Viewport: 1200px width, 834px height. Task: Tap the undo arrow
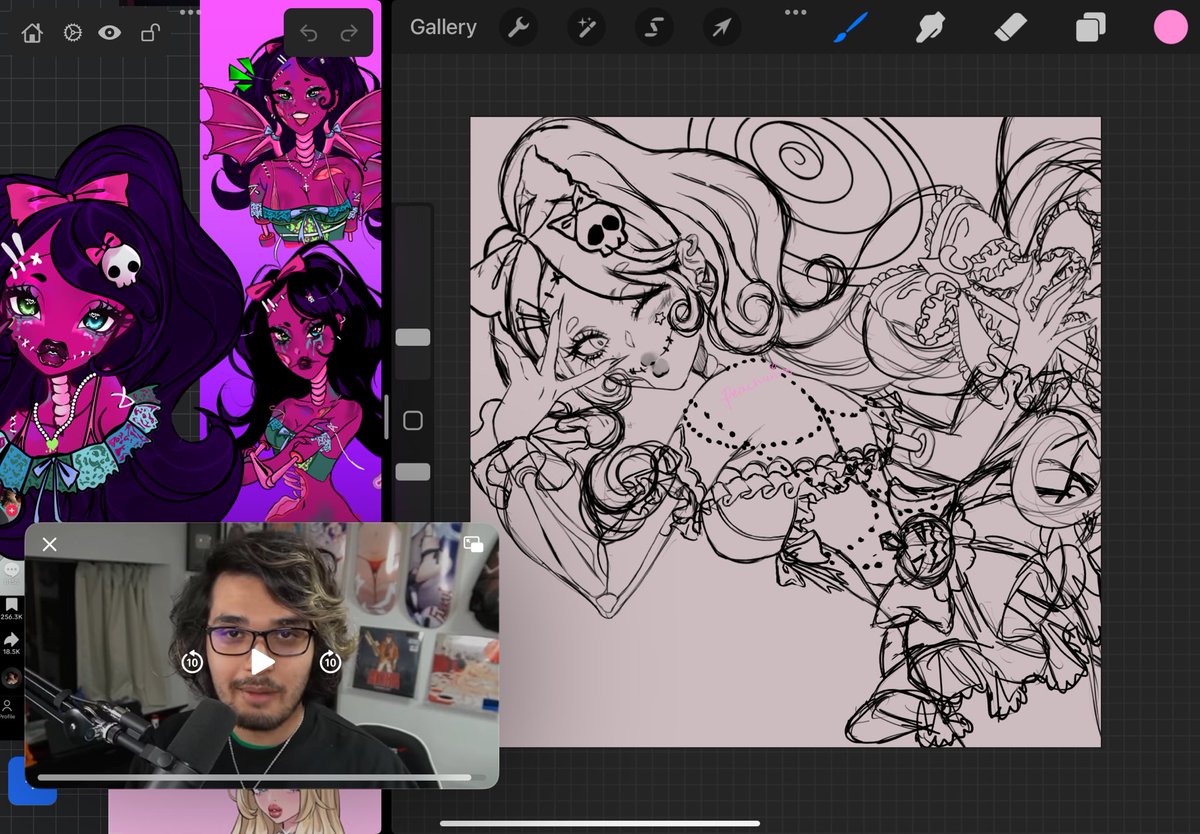(x=308, y=34)
